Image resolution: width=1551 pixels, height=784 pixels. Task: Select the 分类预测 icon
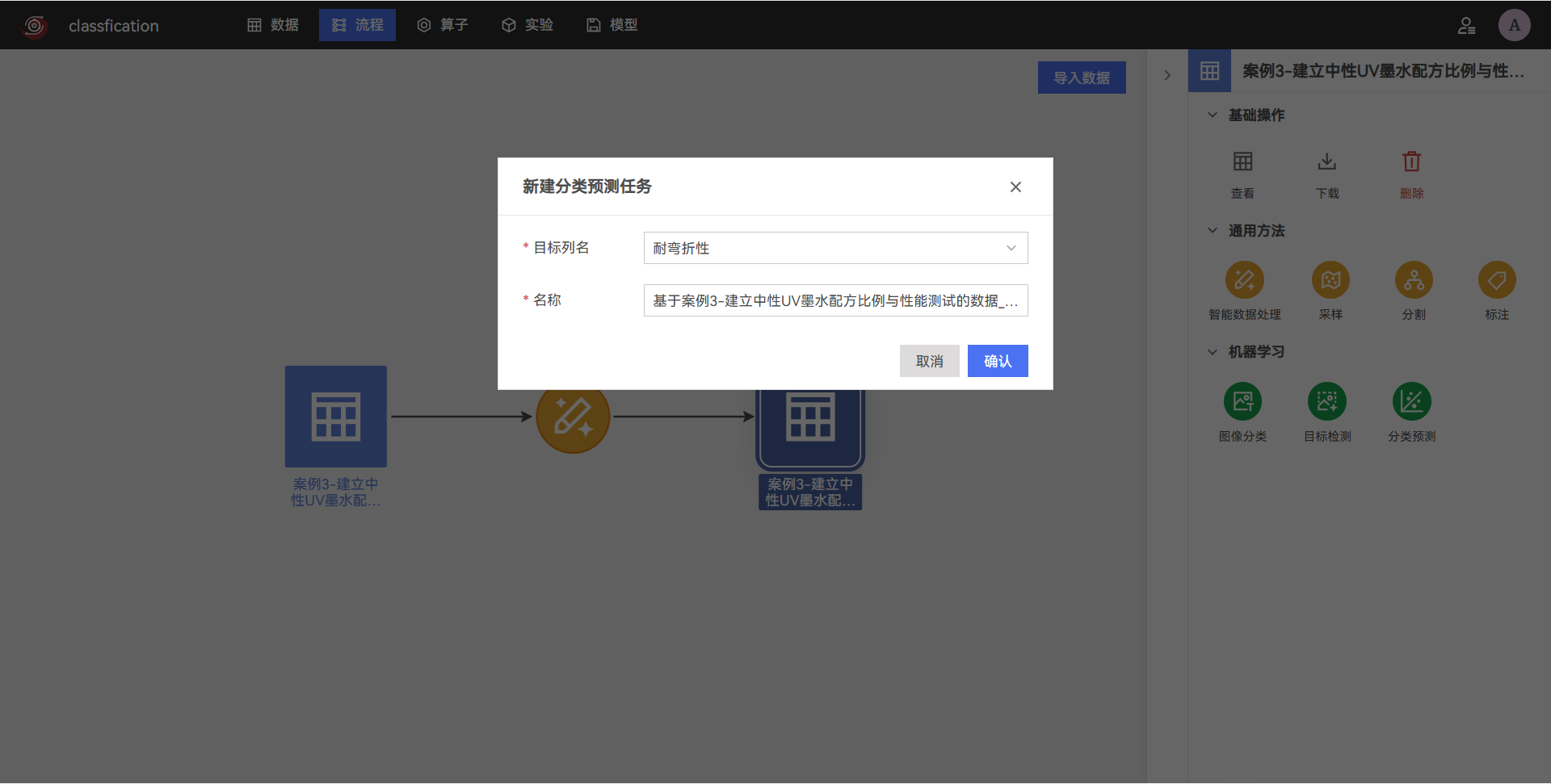1411,401
